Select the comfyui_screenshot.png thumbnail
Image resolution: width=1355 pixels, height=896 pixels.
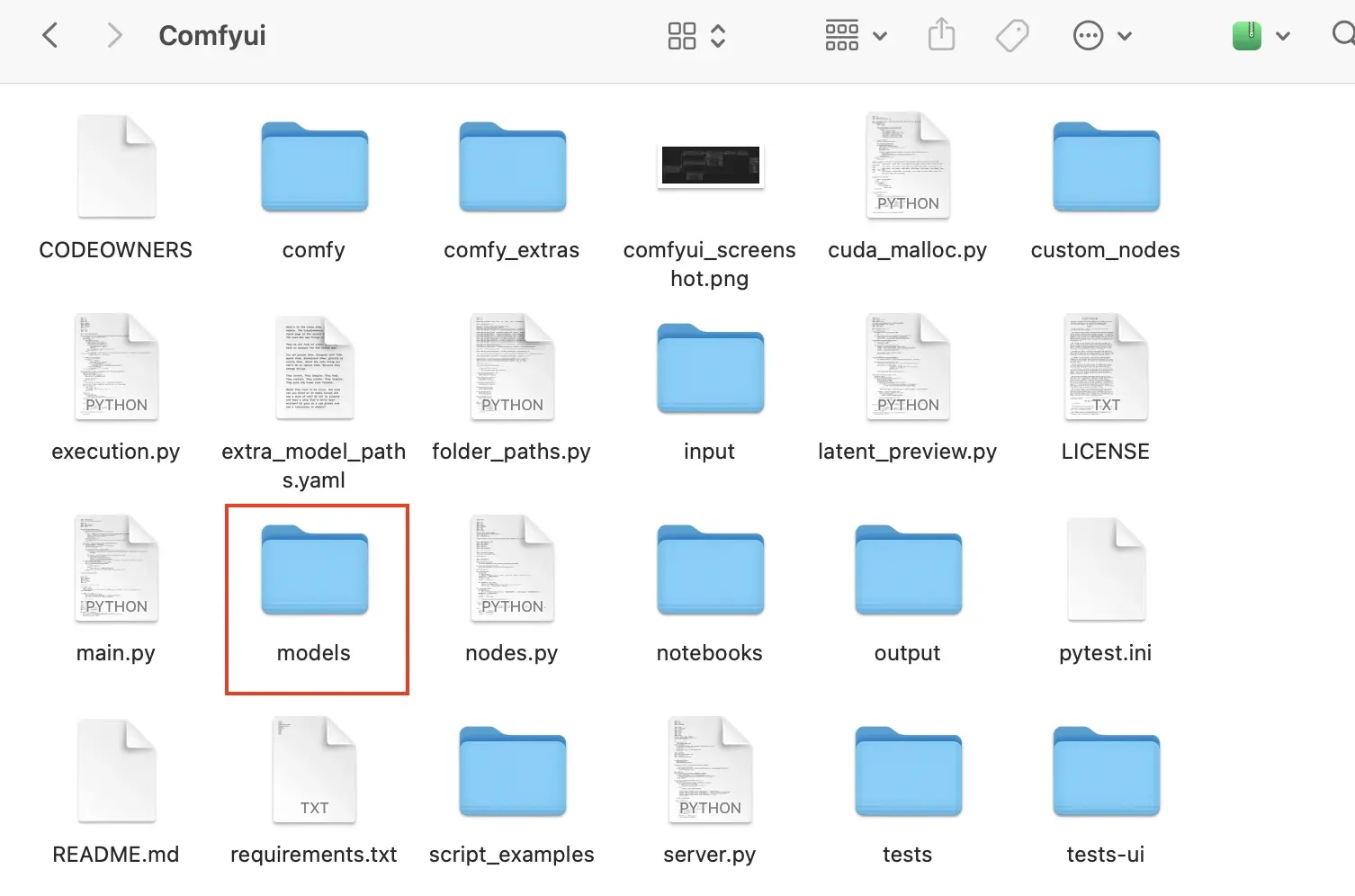710,166
